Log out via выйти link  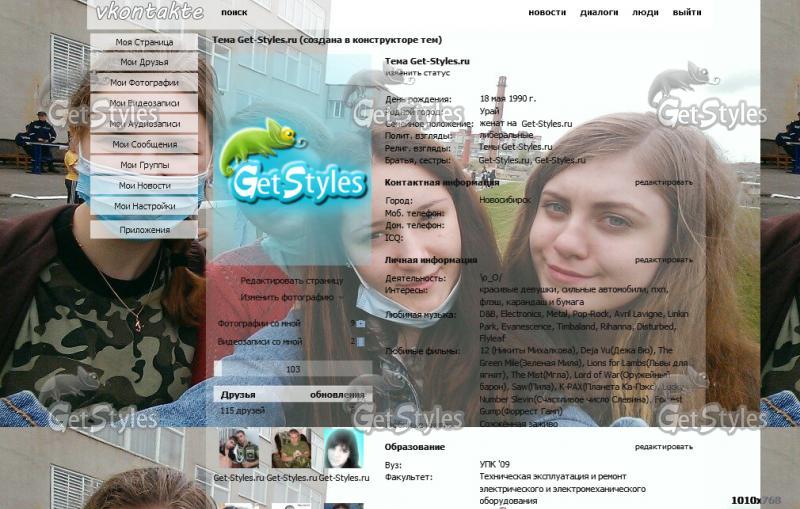(x=687, y=13)
